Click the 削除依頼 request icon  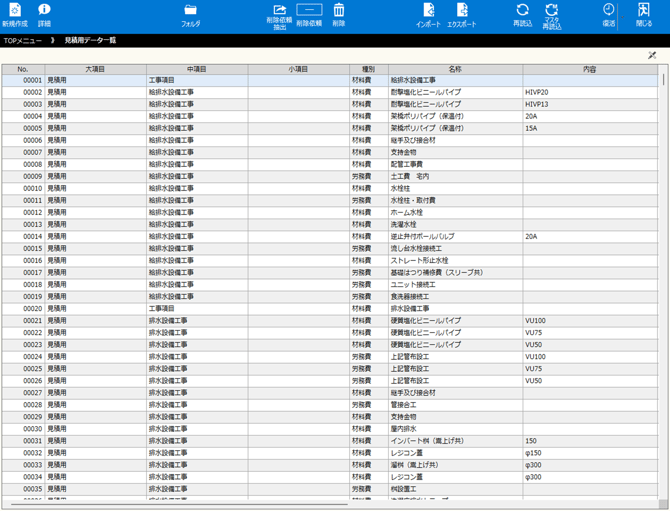[x=309, y=10]
